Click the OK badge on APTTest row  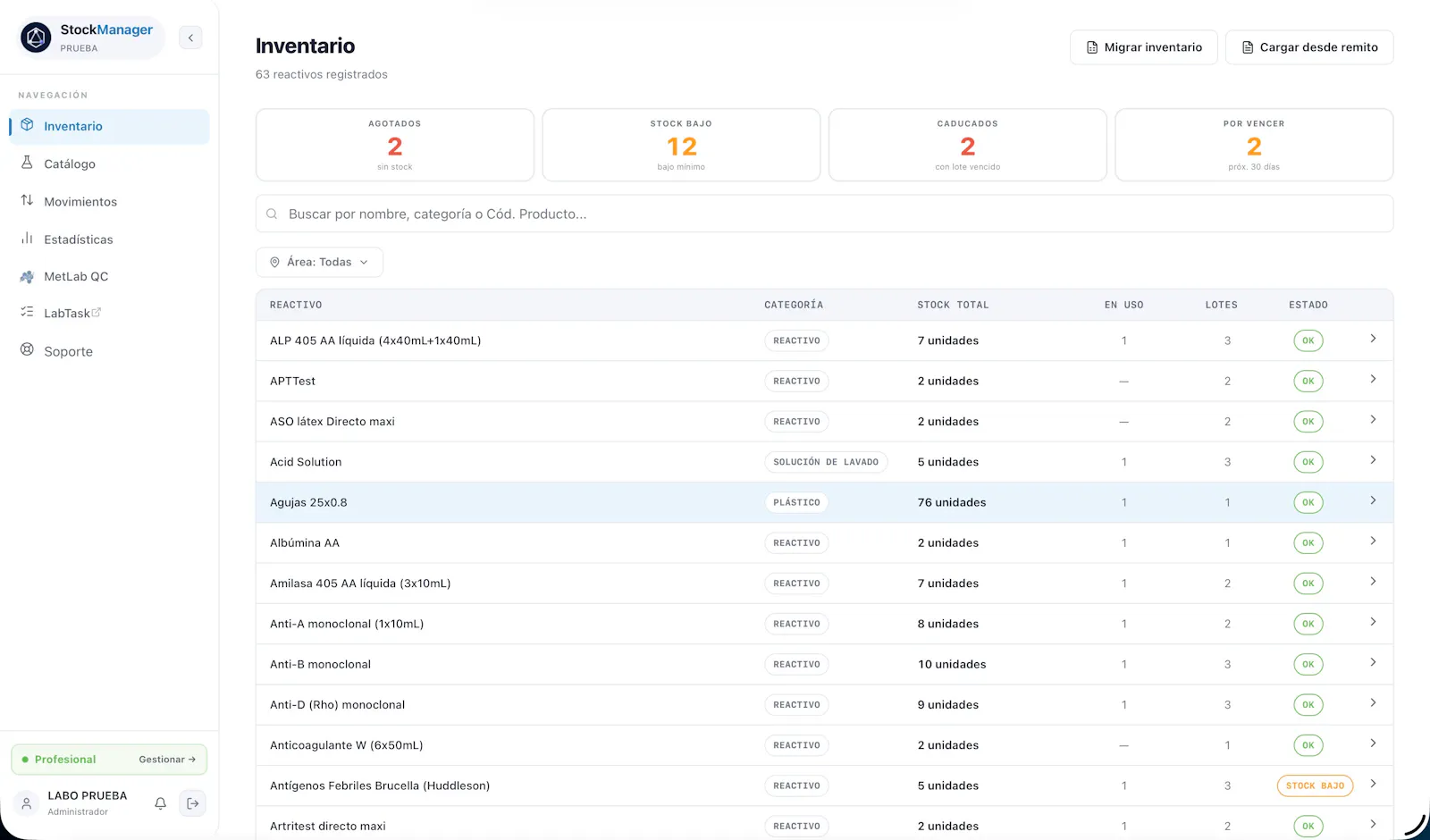coord(1308,381)
